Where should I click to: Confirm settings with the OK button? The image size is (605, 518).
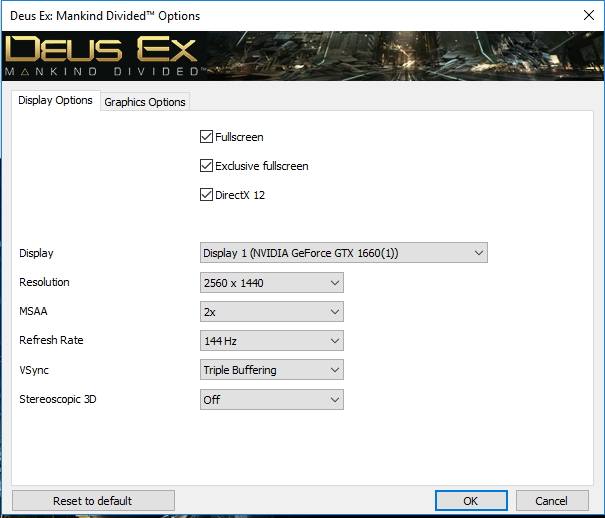(x=470, y=500)
